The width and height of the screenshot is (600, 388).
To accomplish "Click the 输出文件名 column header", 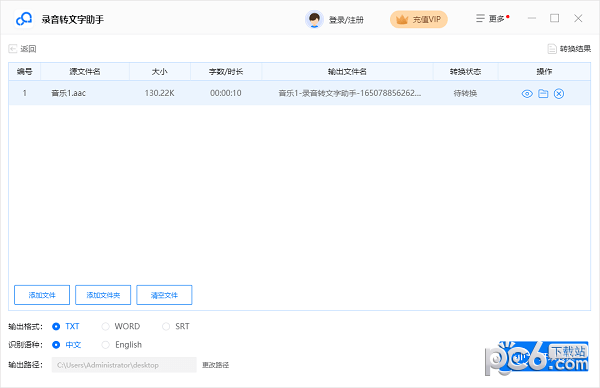I will (347, 72).
